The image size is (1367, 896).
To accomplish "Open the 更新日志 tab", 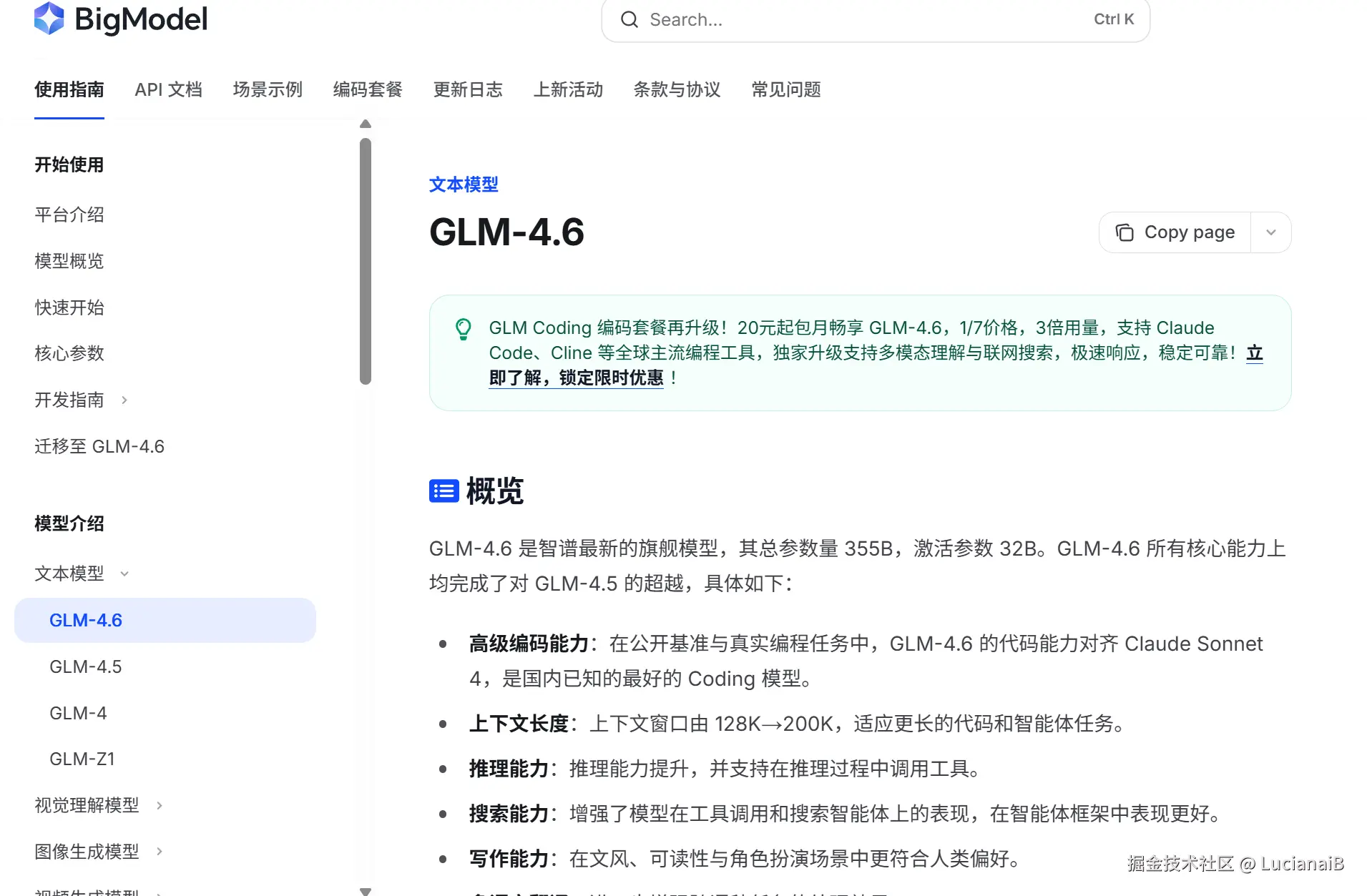I will [469, 89].
